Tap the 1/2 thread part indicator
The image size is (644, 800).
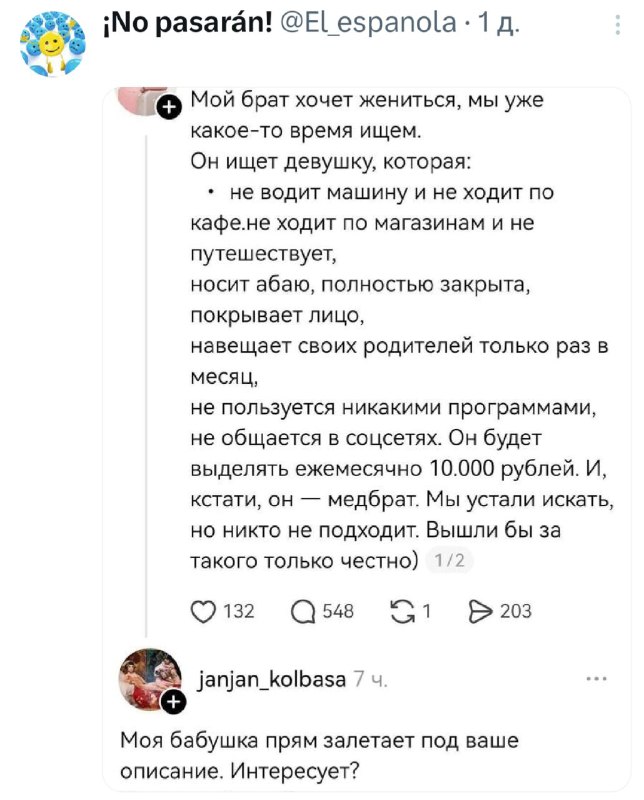pyautogui.click(x=449, y=561)
